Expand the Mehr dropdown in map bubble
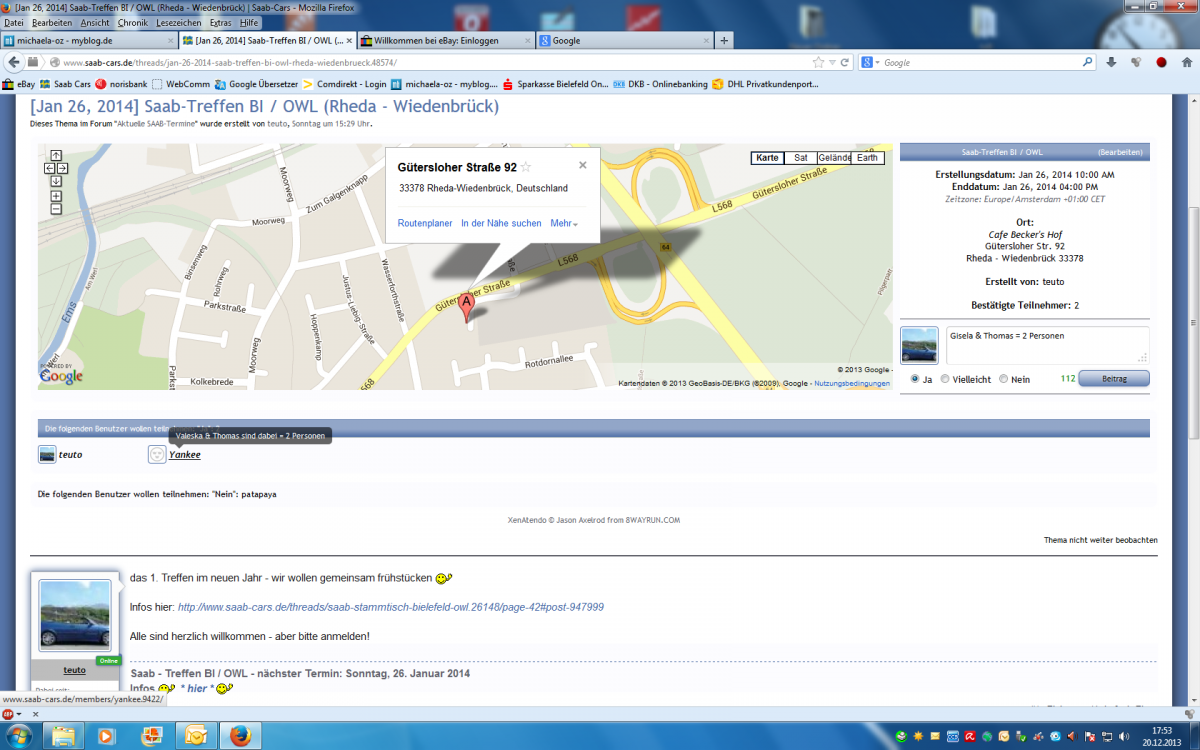 tap(564, 223)
